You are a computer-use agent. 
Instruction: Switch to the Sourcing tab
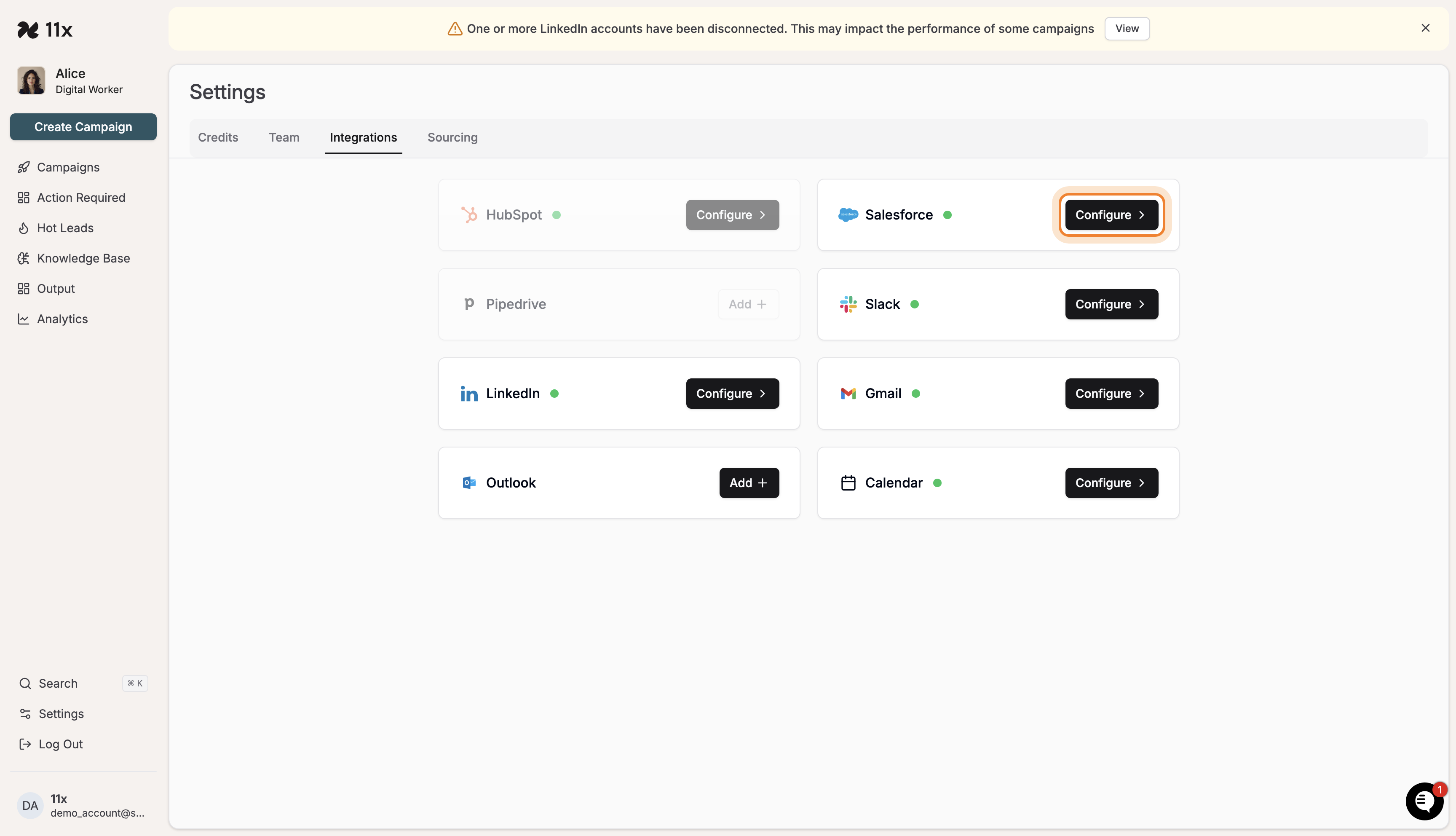click(452, 137)
